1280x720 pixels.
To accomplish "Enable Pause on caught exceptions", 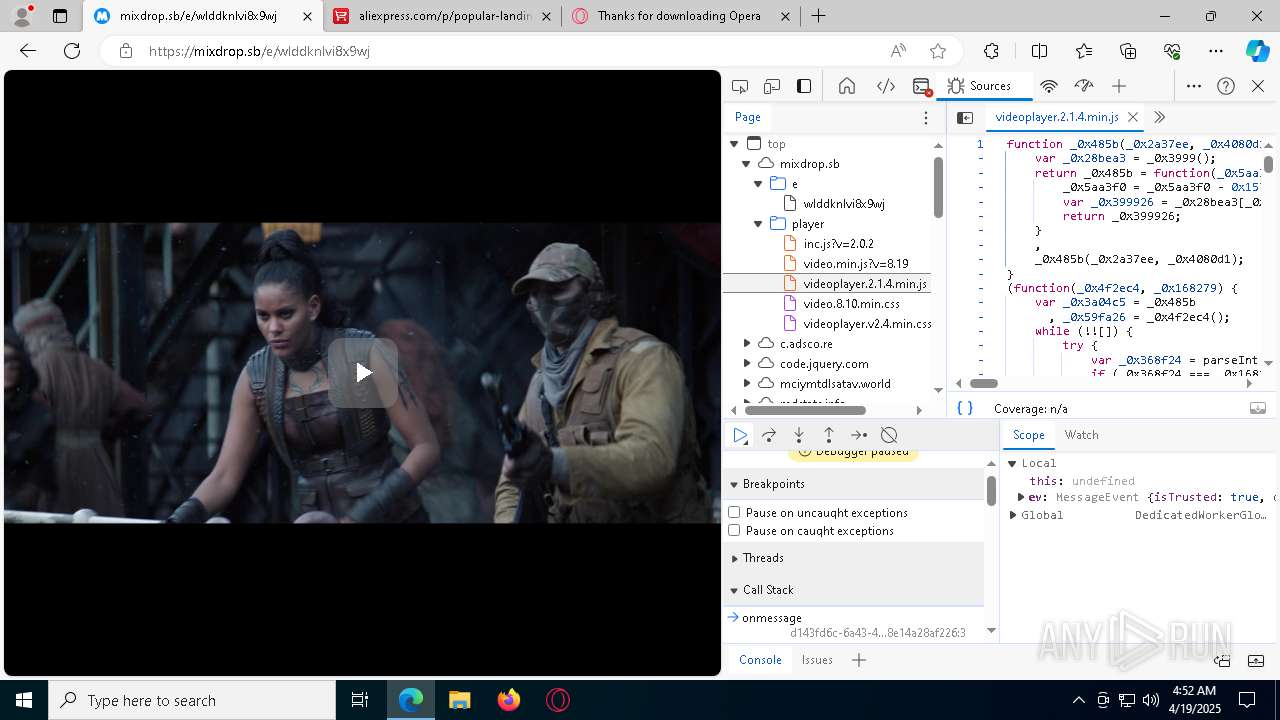I will (x=734, y=531).
